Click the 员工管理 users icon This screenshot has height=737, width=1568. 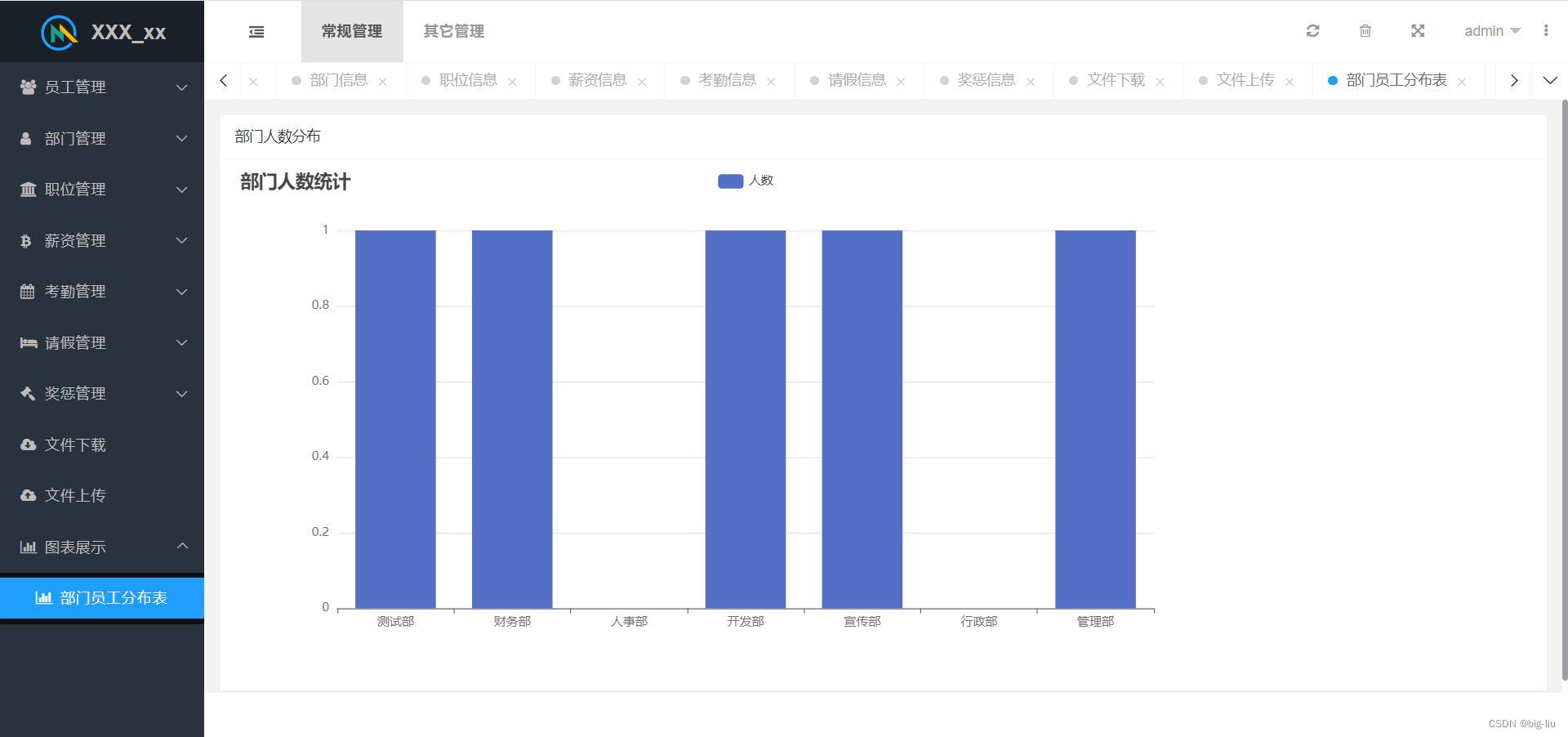29,87
